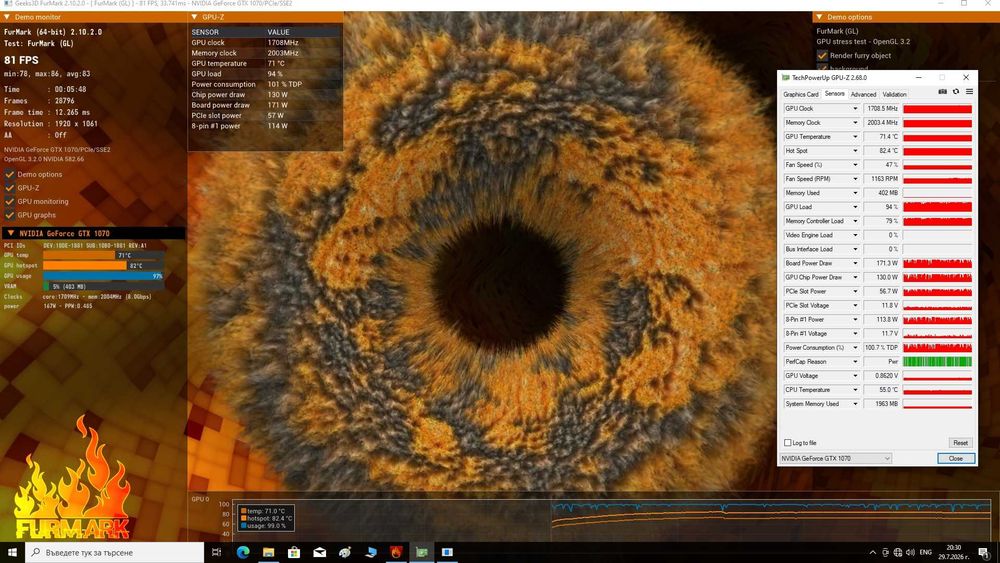Open Microsoft Store from the taskbar
The image size is (1000, 563).
(x=294, y=552)
